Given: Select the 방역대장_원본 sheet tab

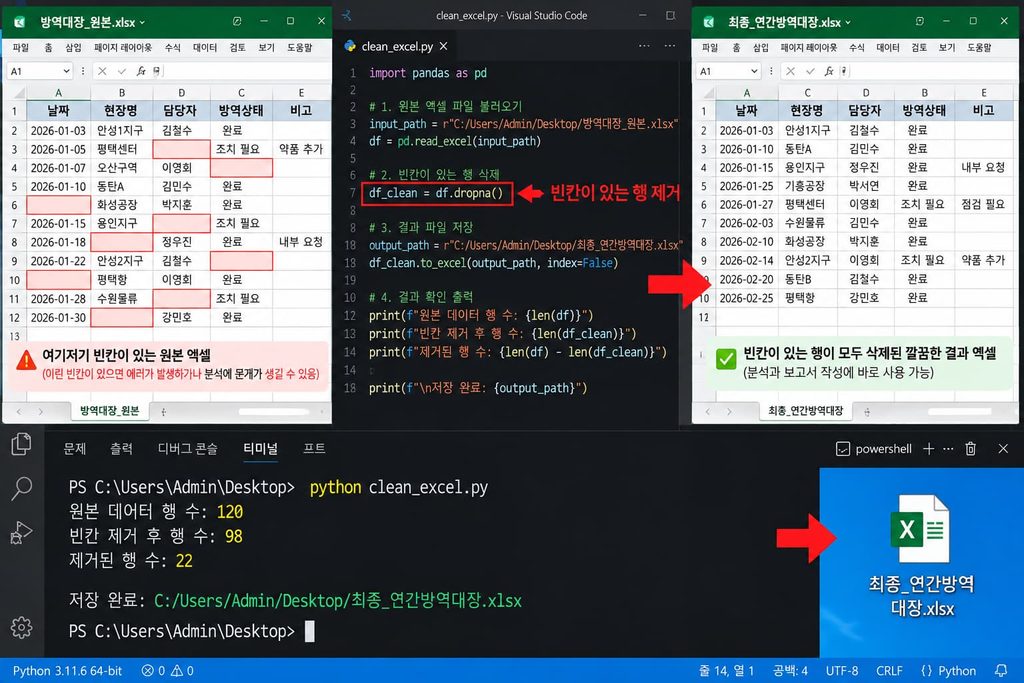Looking at the screenshot, I should tap(109, 411).
